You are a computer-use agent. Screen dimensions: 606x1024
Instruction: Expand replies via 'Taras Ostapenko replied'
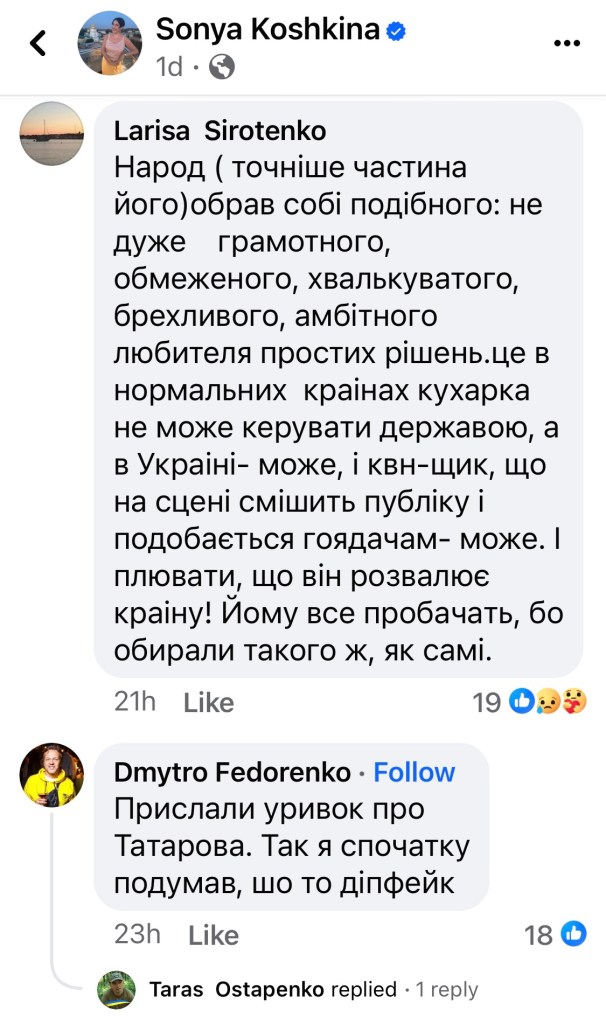coord(272,990)
